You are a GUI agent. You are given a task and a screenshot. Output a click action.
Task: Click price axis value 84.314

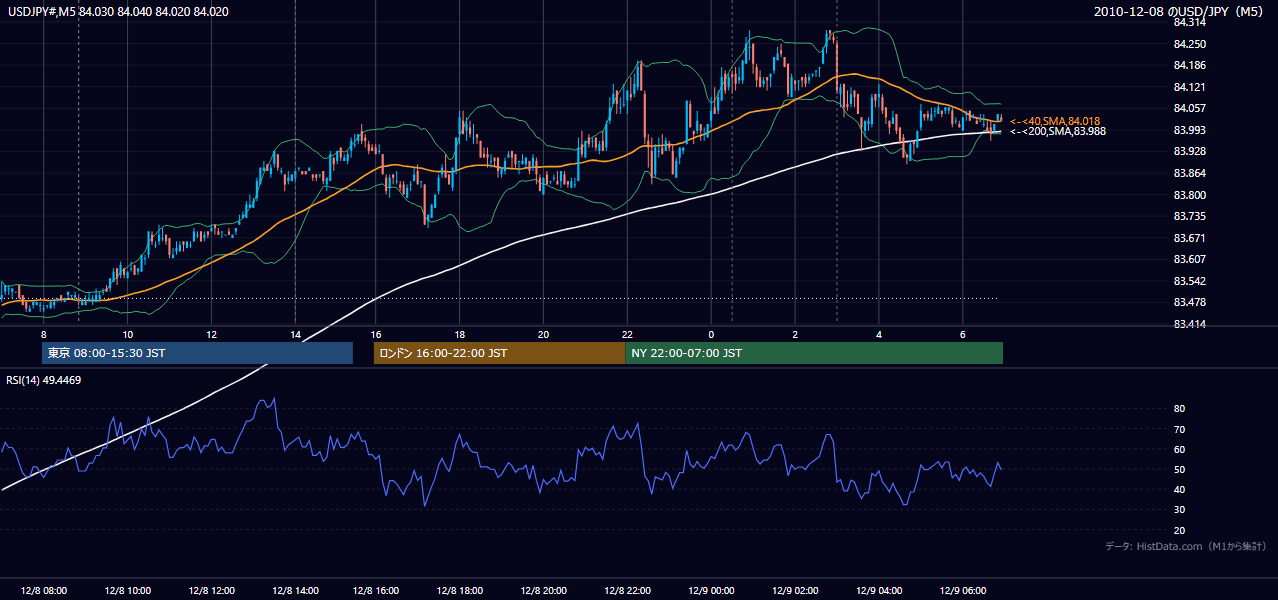click(1189, 22)
